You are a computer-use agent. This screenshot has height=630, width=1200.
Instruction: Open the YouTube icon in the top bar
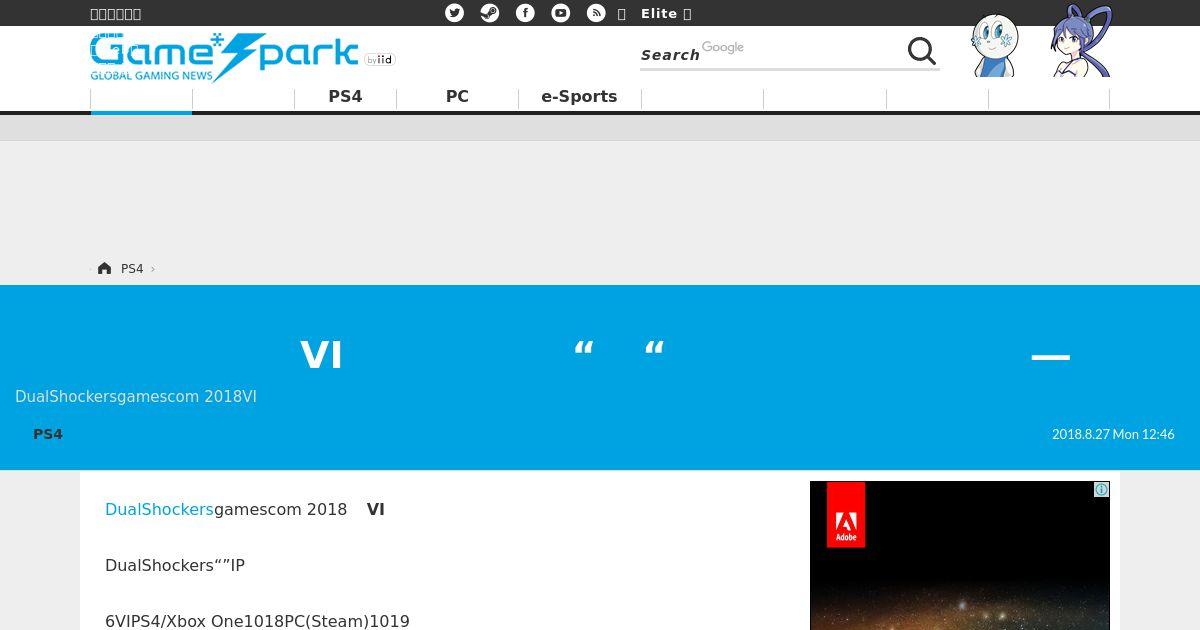pyautogui.click(x=561, y=13)
